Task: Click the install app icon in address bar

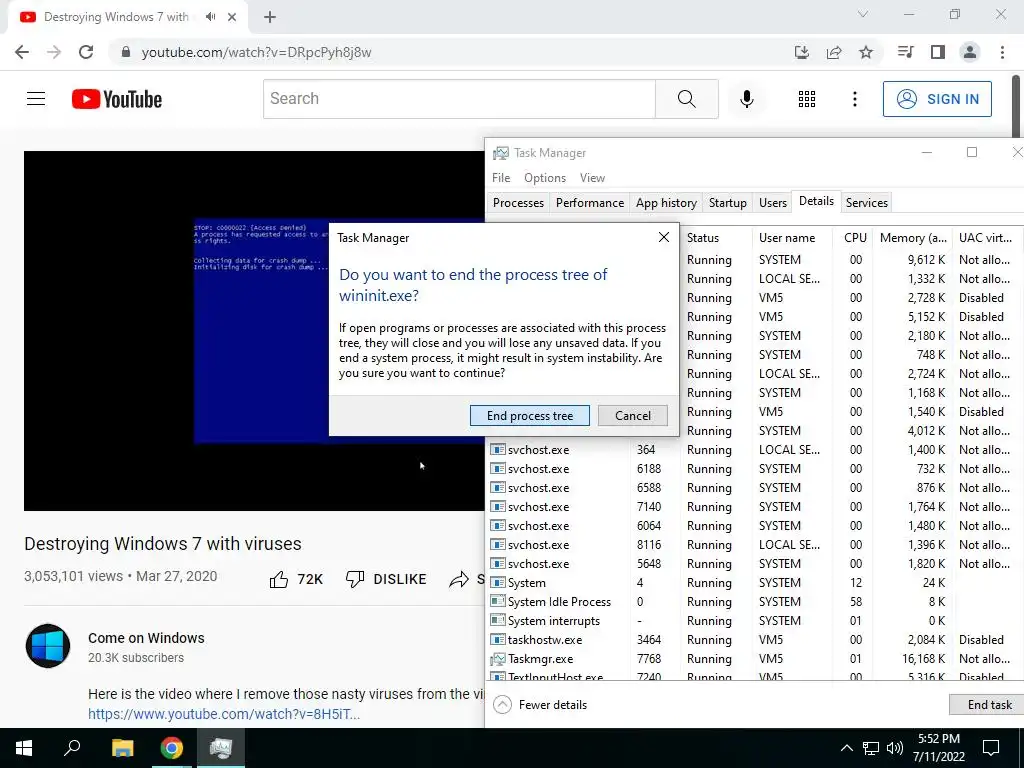Action: 802,52
